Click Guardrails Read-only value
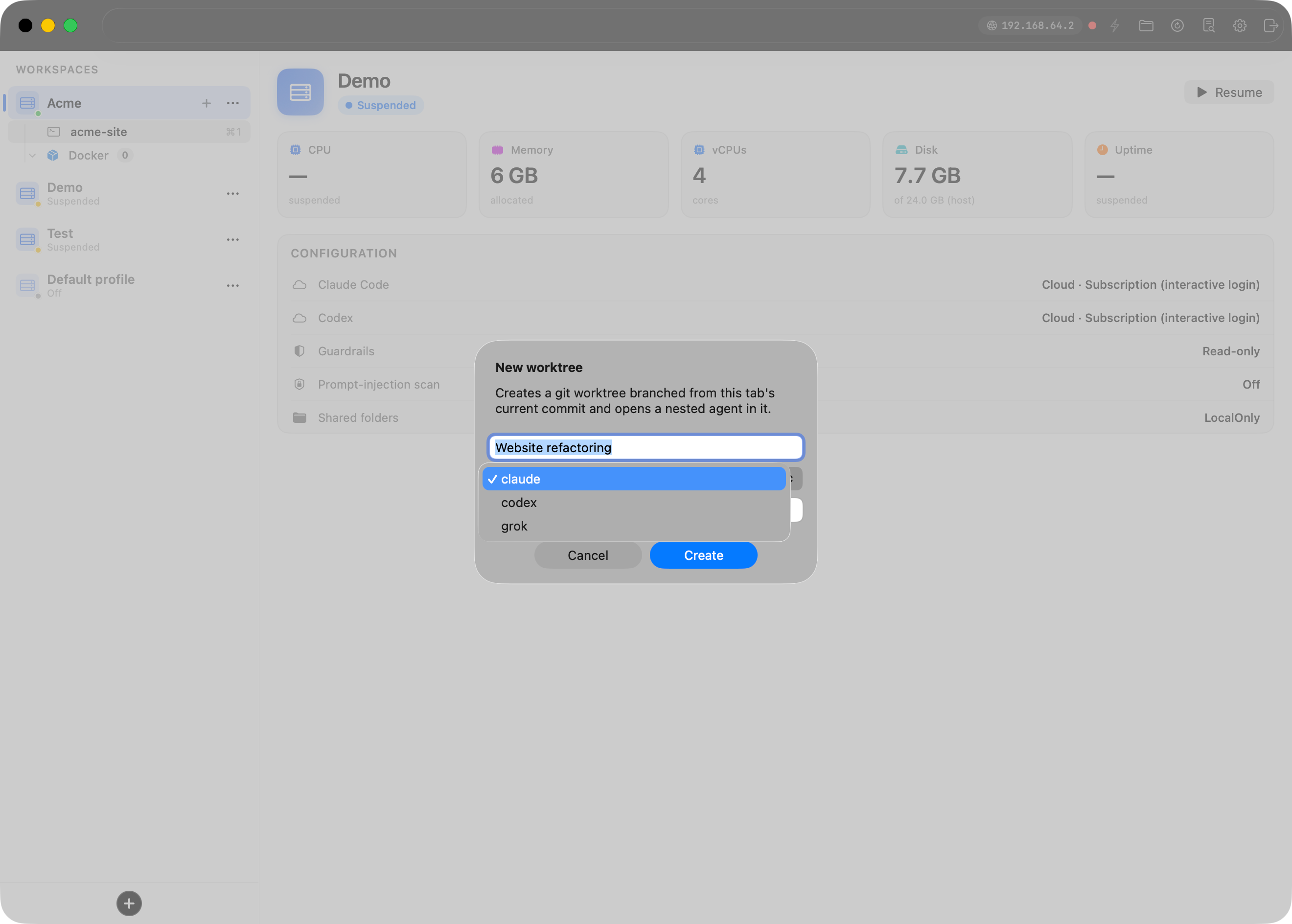This screenshot has width=1292, height=924. coord(1230,351)
